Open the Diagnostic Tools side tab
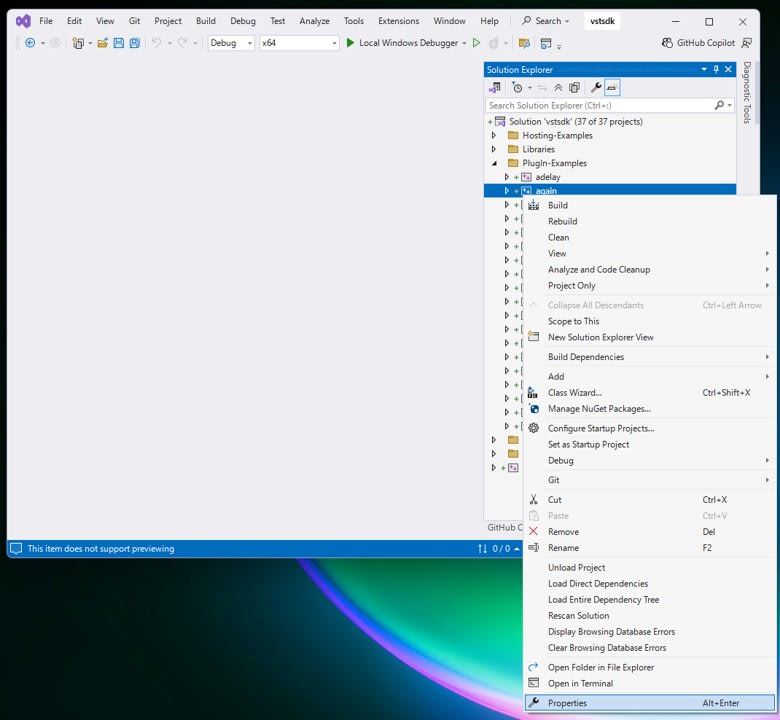This screenshot has width=780, height=720. point(746,92)
